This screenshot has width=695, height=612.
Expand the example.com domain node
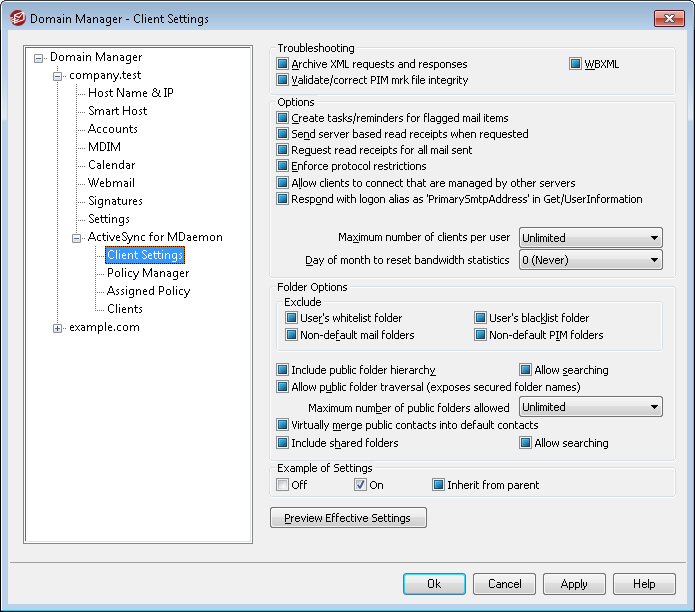click(57, 328)
